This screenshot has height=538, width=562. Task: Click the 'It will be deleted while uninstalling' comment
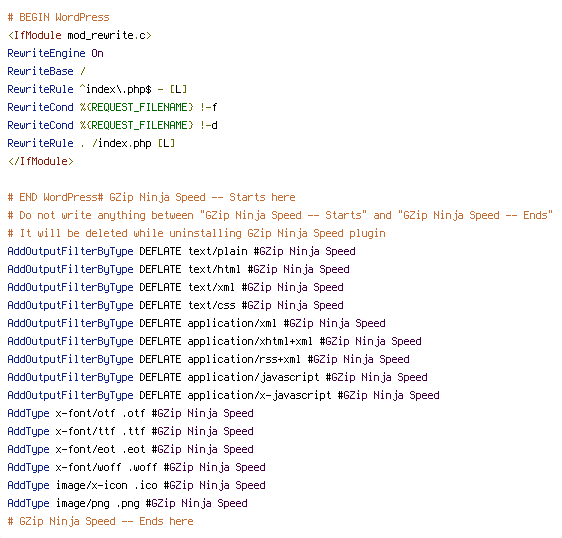coord(196,233)
